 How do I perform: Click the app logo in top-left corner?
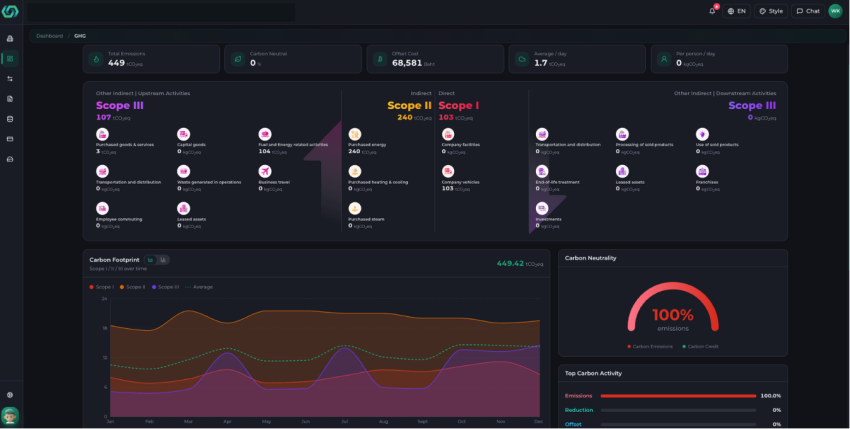click(10, 11)
